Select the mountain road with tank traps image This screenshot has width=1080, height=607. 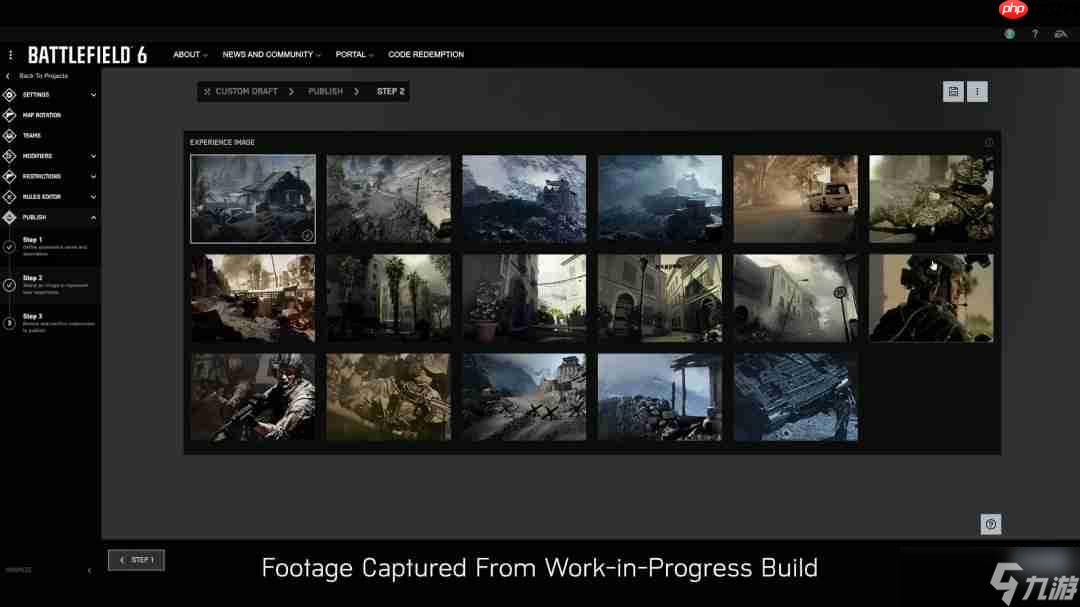[524, 397]
